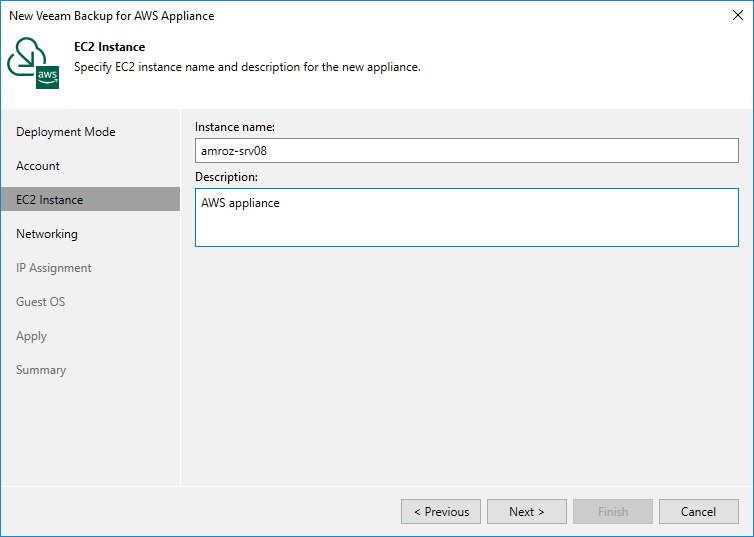Click inside the Description text box

466,218
